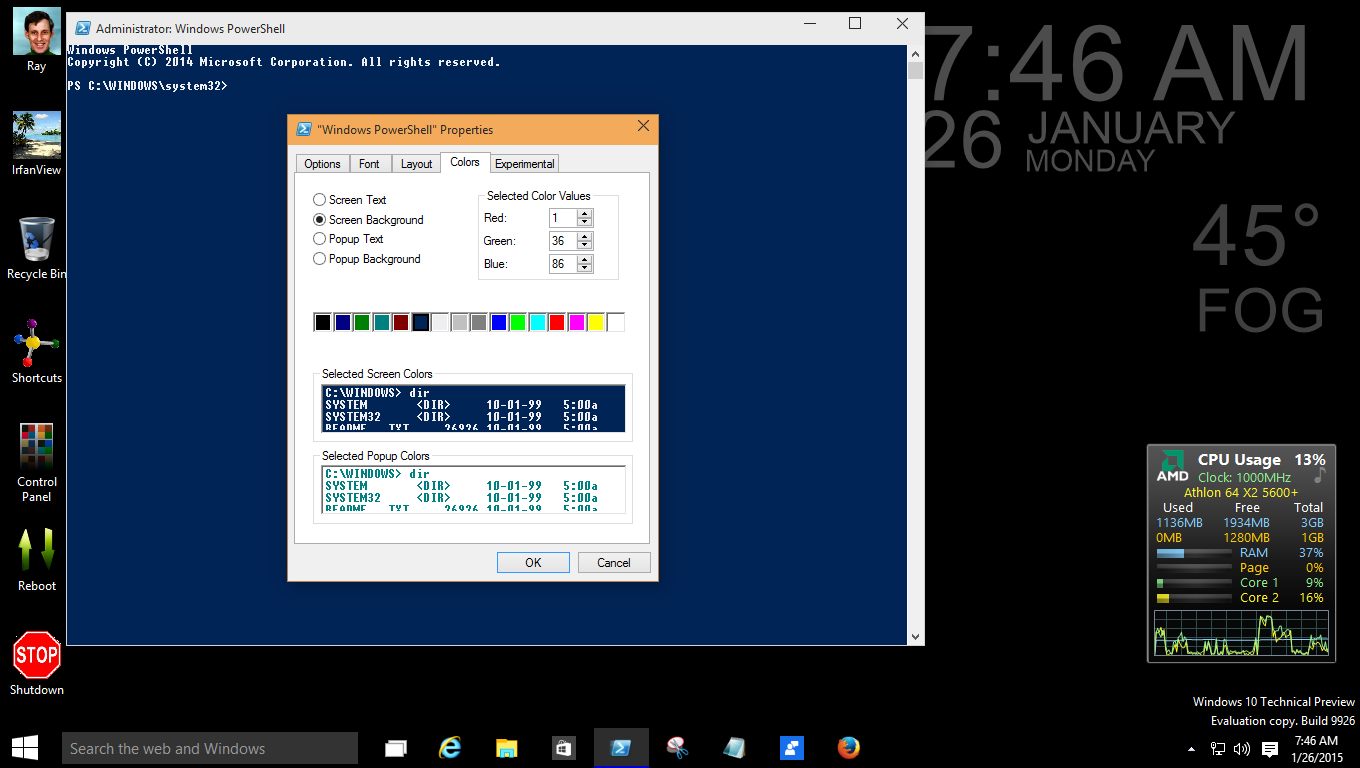The height and width of the screenshot is (768, 1360).
Task: Switch to the Experimental tab
Action: (524, 164)
